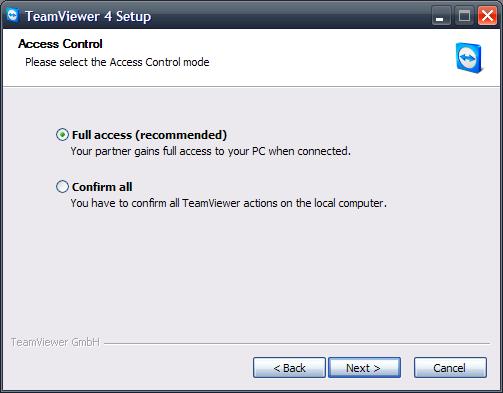The image size is (503, 393).
Task: Click the "Confirm all" label text
Action: click(x=102, y=187)
